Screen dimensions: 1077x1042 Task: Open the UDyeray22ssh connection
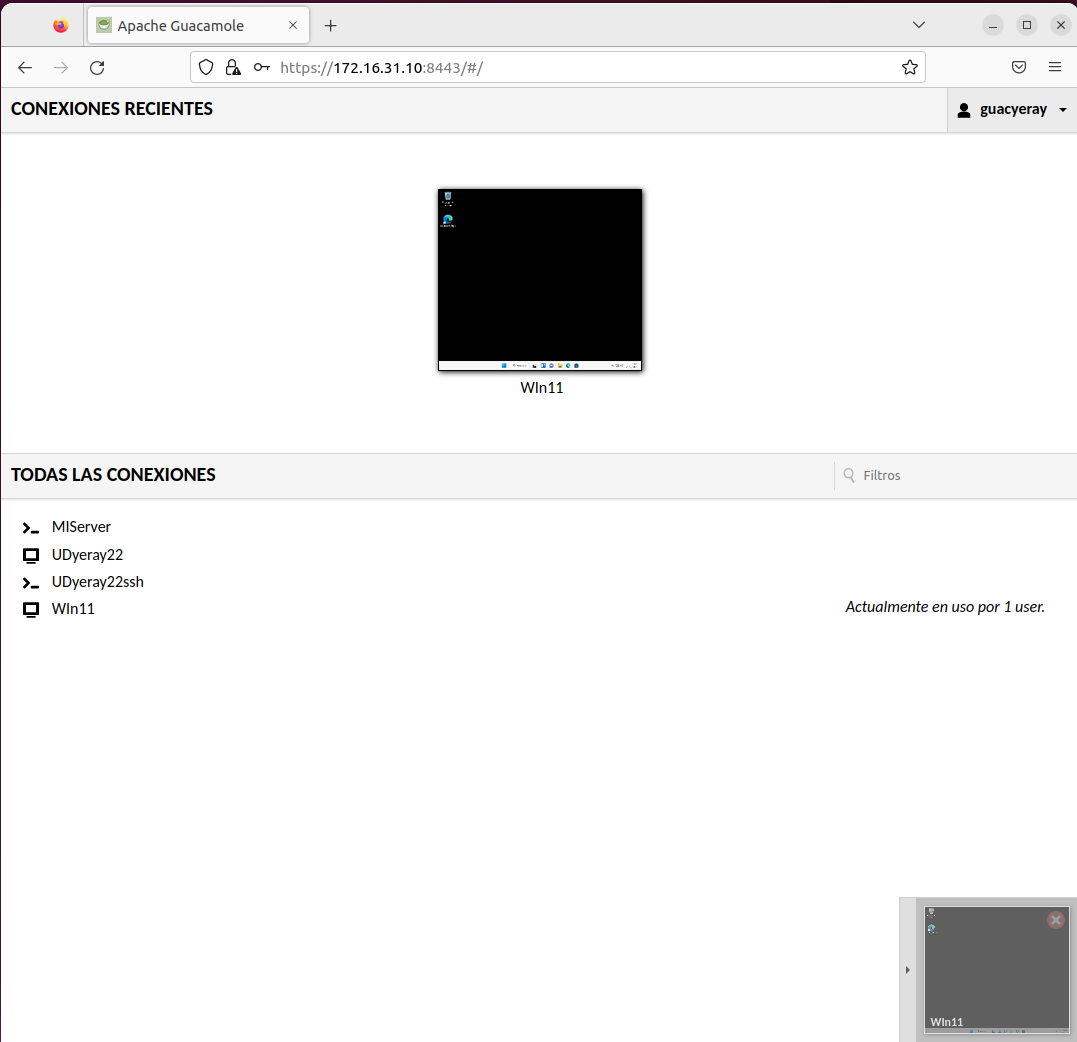click(98, 582)
